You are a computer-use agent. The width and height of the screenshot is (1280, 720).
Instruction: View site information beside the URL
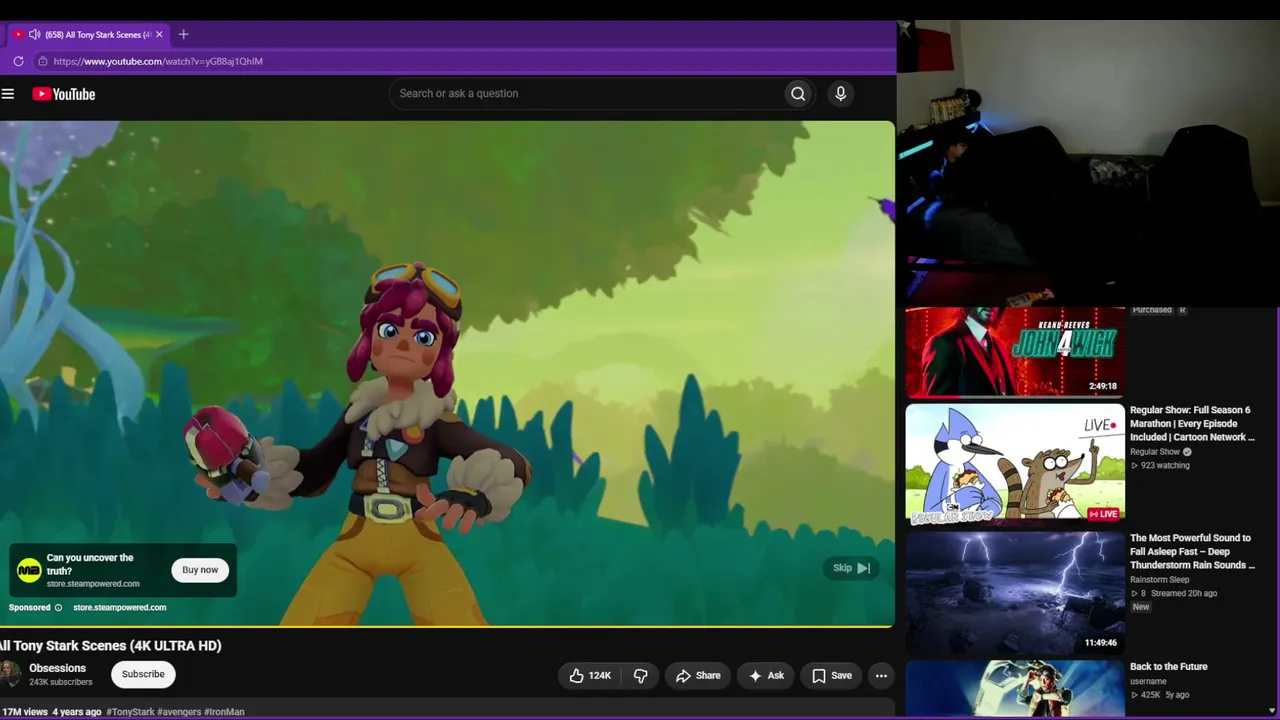(x=42, y=61)
